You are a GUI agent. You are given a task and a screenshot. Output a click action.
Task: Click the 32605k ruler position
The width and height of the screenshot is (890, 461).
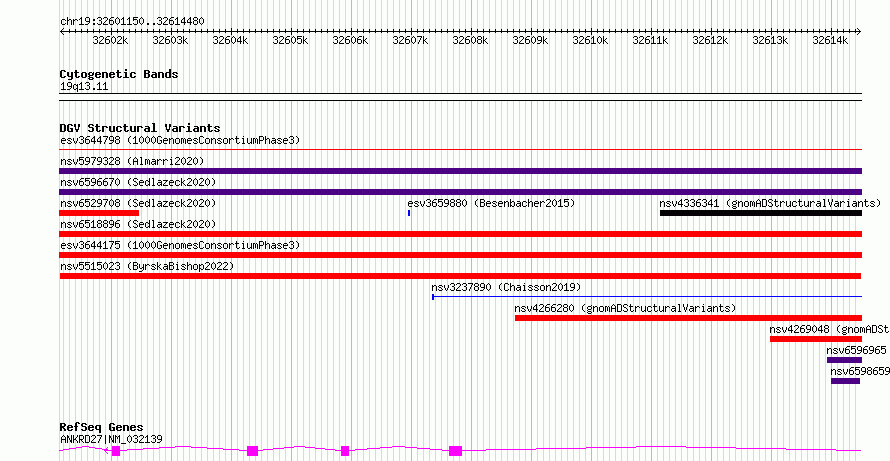(x=291, y=40)
